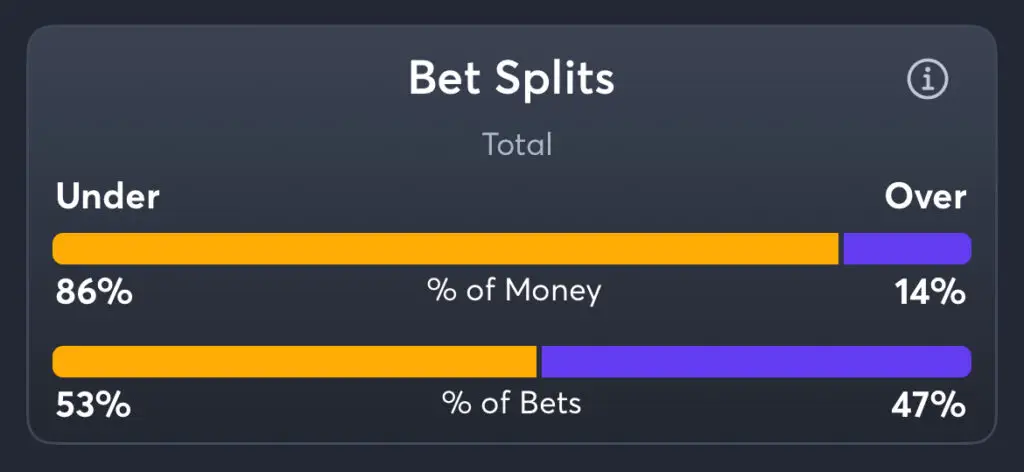Open the info icon beside Bet Splits
This screenshot has width=1024, height=472.
click(927, 79)
